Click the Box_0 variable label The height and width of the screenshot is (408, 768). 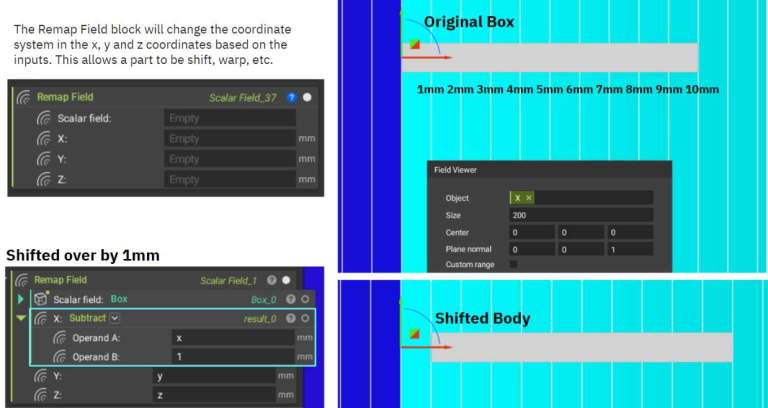(x=264, y=299)
